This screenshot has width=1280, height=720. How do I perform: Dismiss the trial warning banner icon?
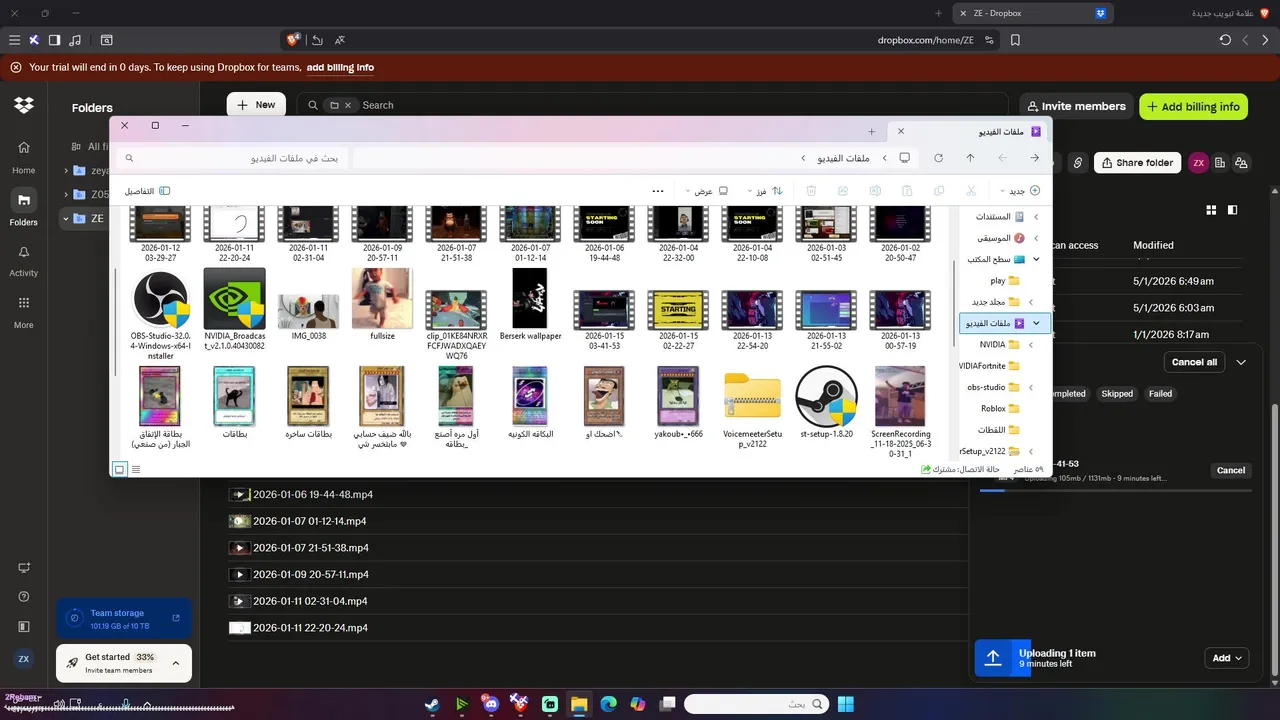point(16,68)
